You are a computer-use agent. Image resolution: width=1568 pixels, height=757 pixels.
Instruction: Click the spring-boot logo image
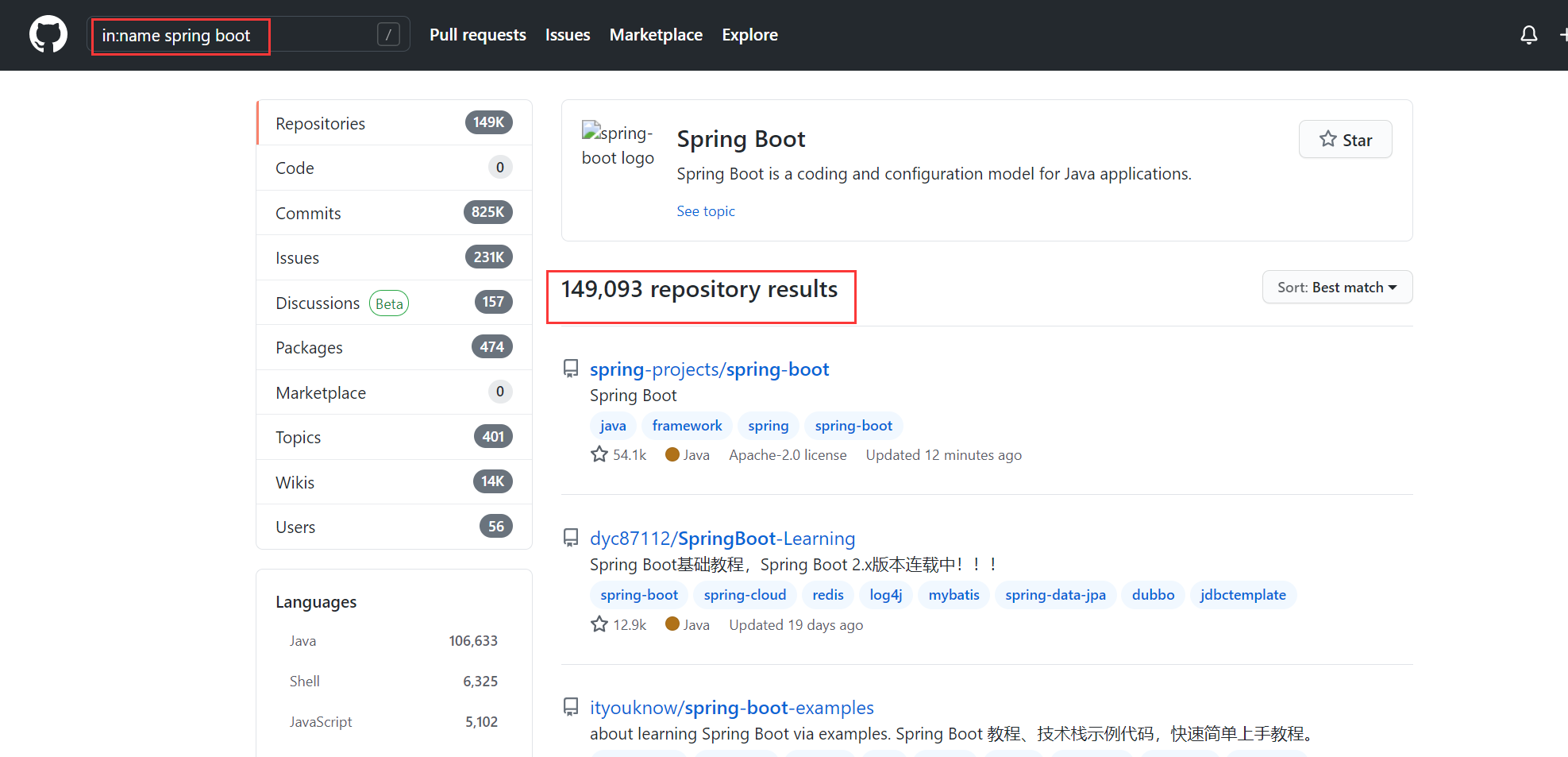pos(618,145)
